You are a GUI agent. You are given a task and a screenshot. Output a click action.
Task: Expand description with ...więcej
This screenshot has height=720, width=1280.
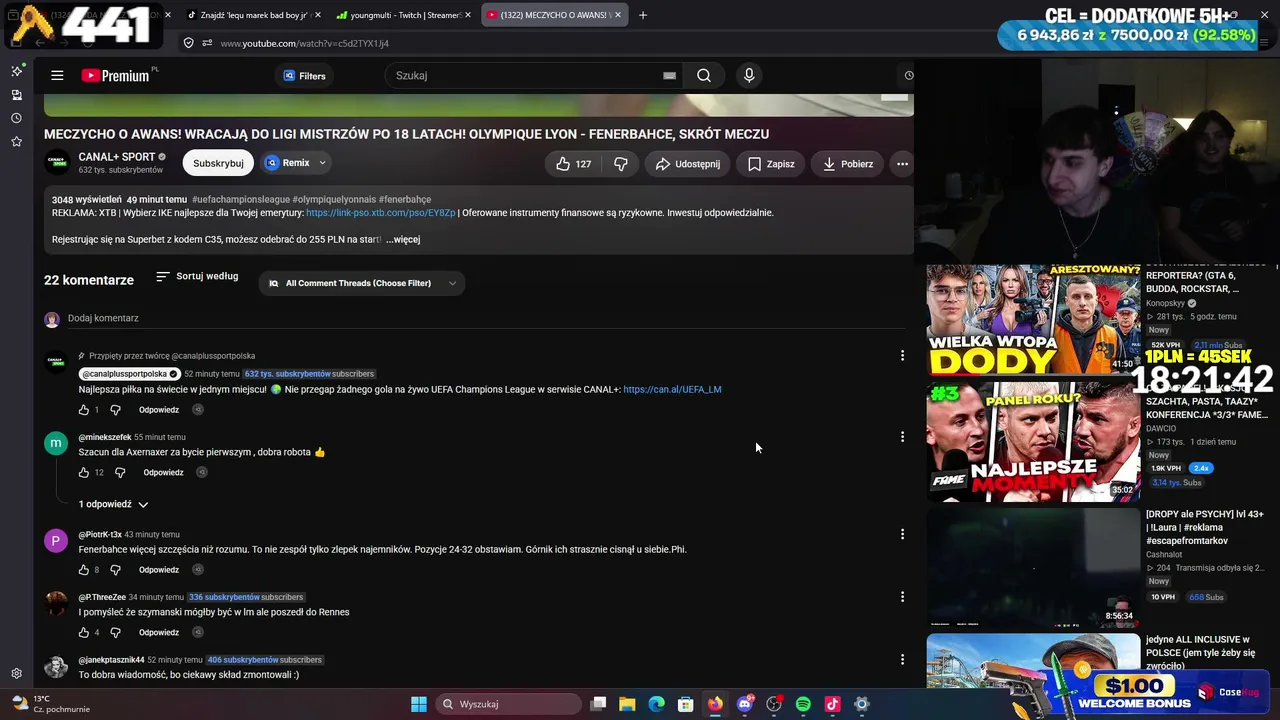point(403,240)
